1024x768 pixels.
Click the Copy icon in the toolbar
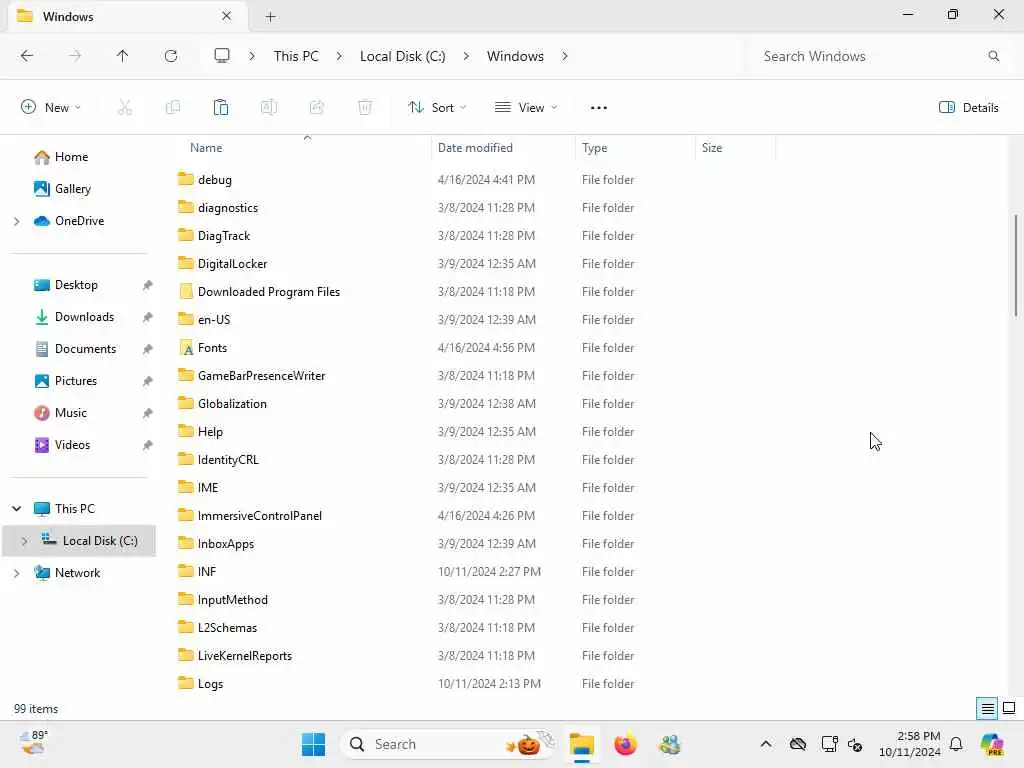click(173, 107)
